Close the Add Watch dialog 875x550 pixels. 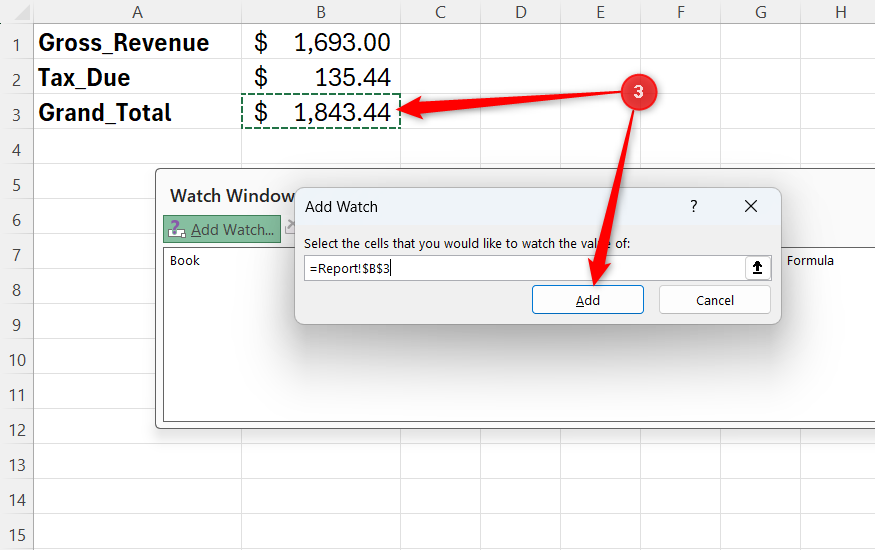(751, 206)
